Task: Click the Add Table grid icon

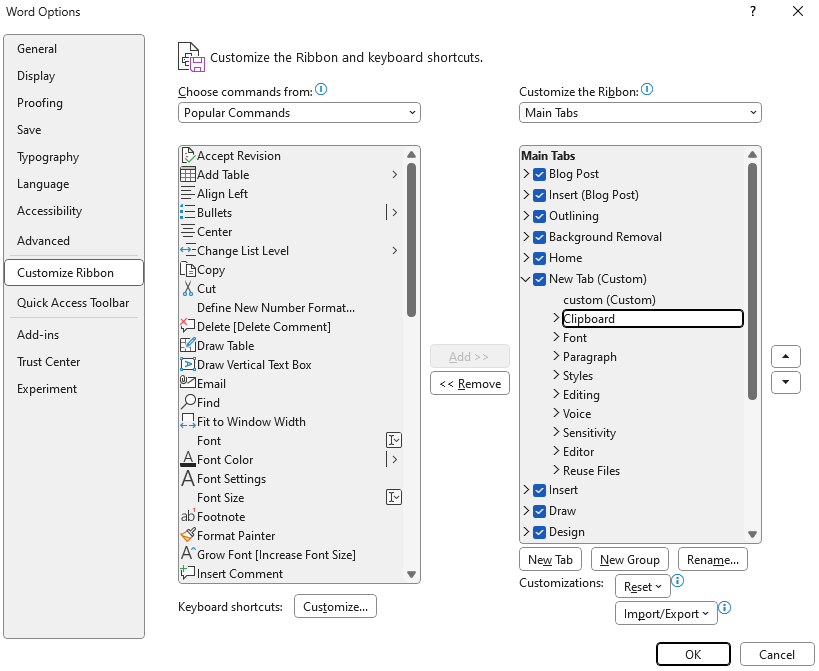Action: [188, 174]
